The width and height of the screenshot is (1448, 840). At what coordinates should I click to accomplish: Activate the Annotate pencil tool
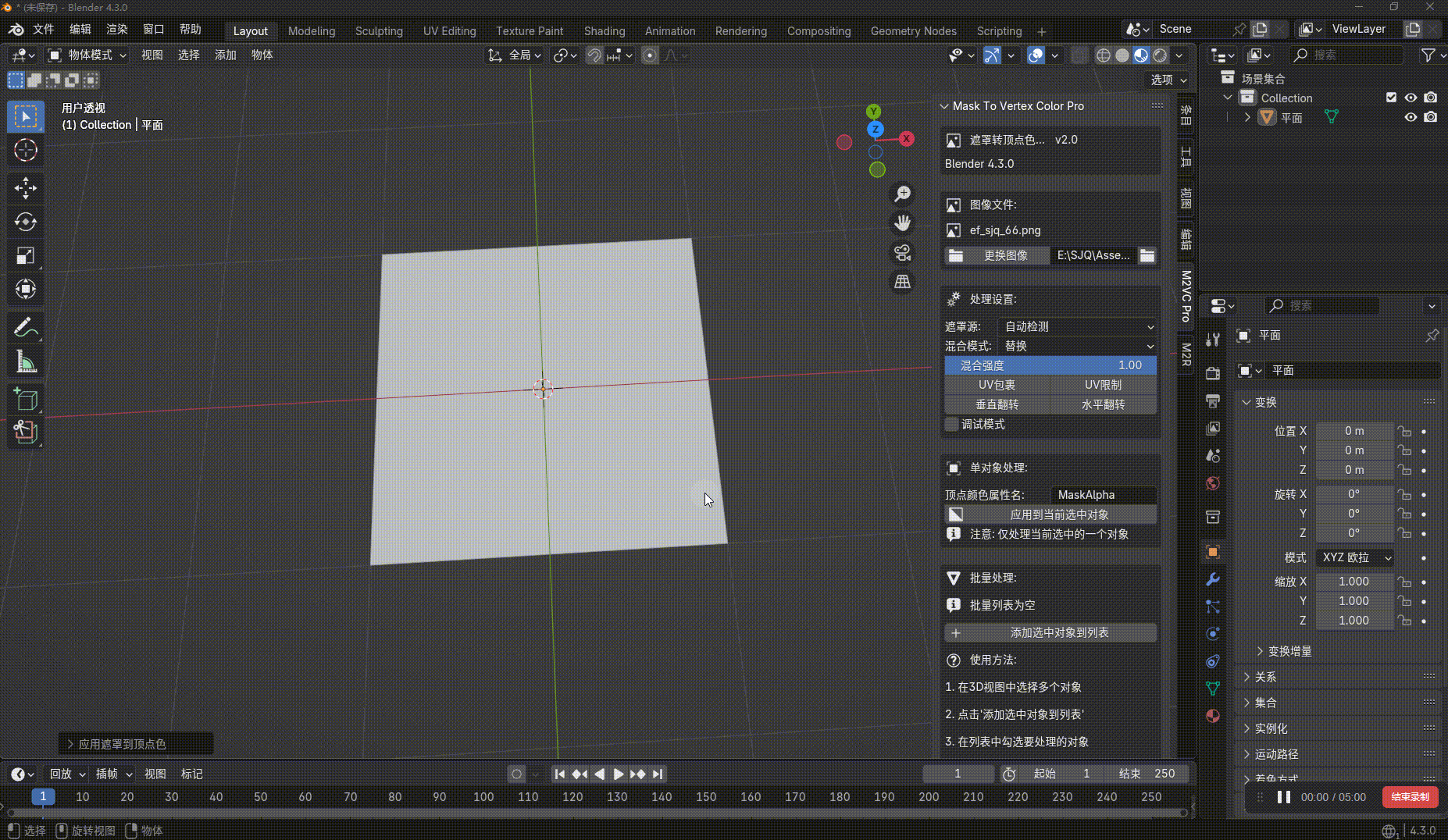(25, 327)
